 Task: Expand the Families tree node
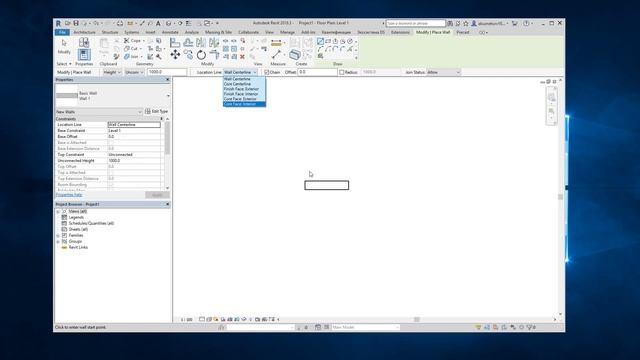pos(58,236)
